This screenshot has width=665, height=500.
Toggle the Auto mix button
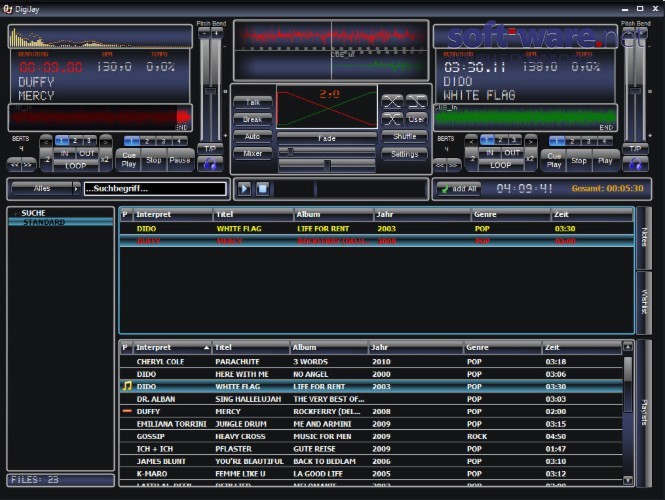pyautogui.click(x=253, y=137)
